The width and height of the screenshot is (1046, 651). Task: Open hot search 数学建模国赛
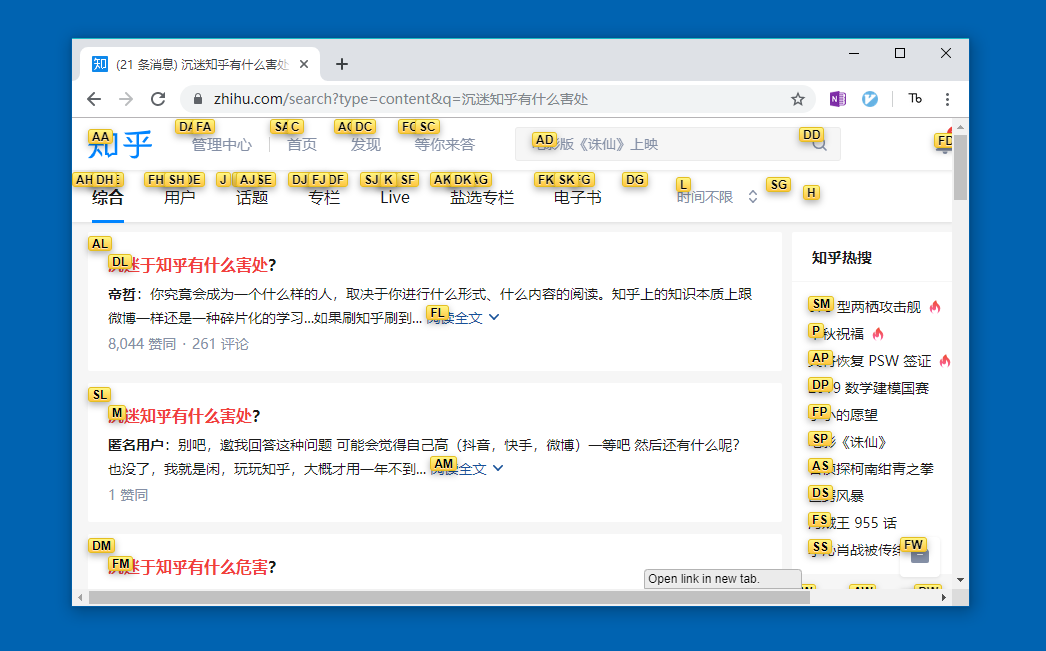click(869, 388)
